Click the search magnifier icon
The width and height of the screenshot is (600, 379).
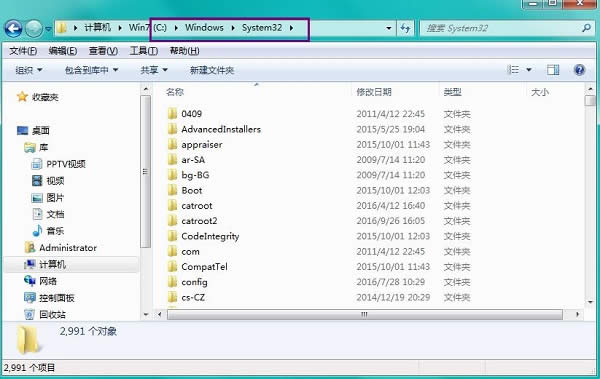[x=586, y=28]
